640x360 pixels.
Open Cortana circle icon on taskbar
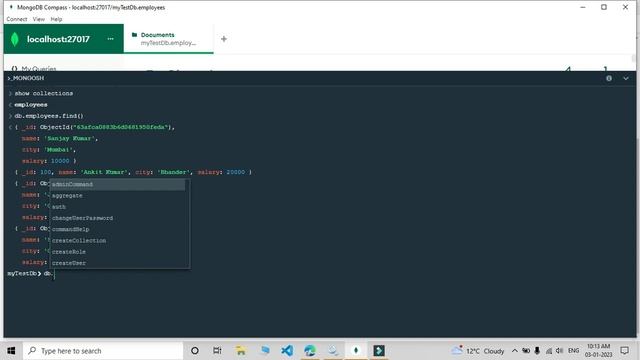tap(195, 351)
